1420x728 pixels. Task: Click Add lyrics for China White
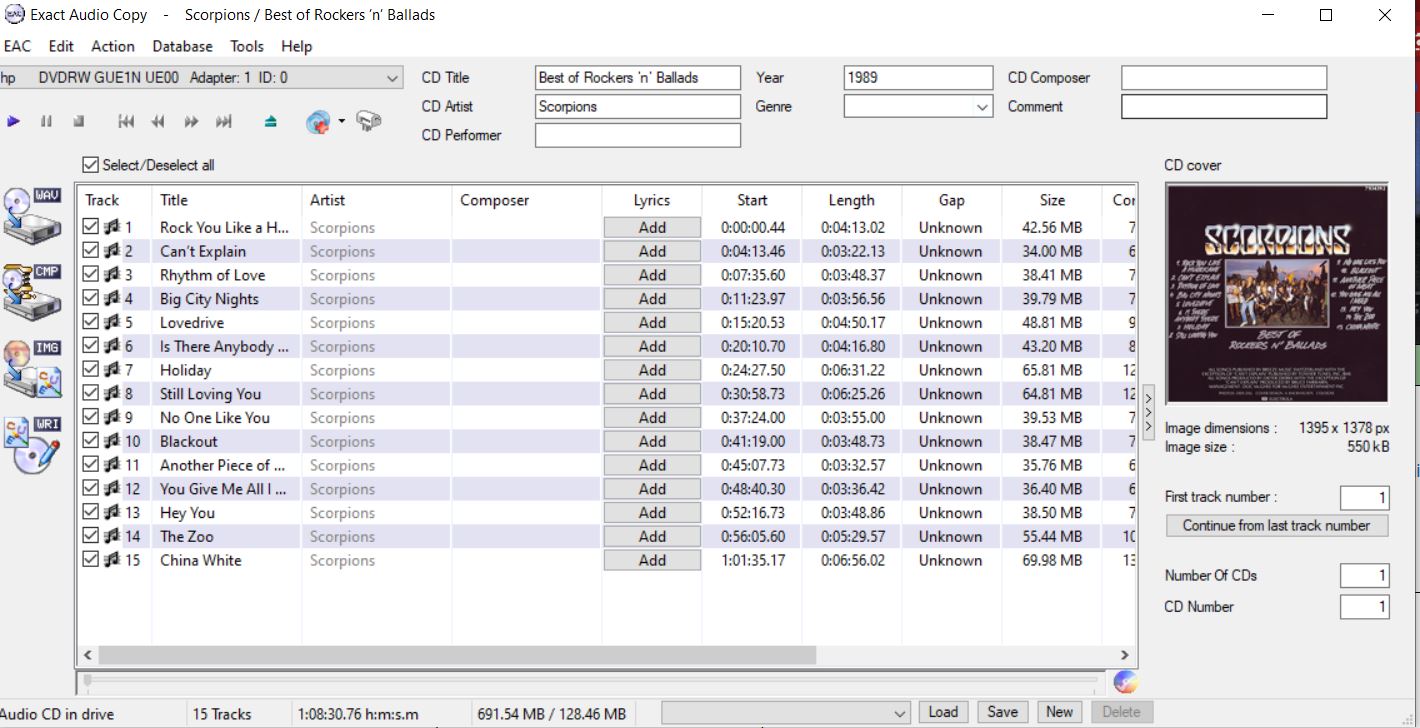[652, 560]
